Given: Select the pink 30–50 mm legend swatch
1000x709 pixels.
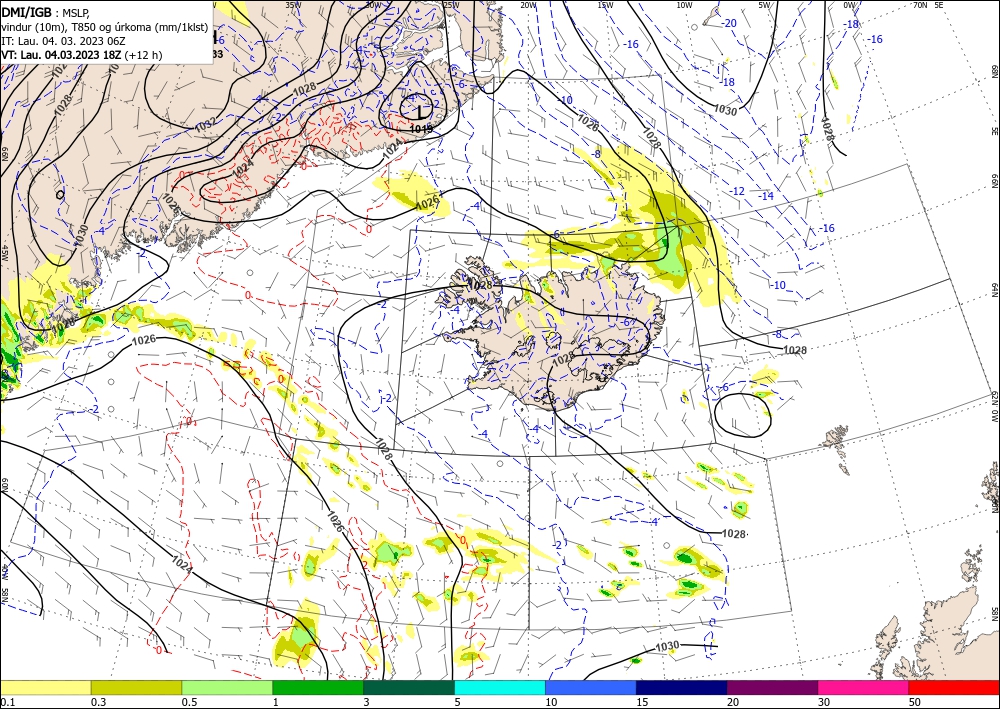Looking at the screenshot, I should tap(864, 687).
